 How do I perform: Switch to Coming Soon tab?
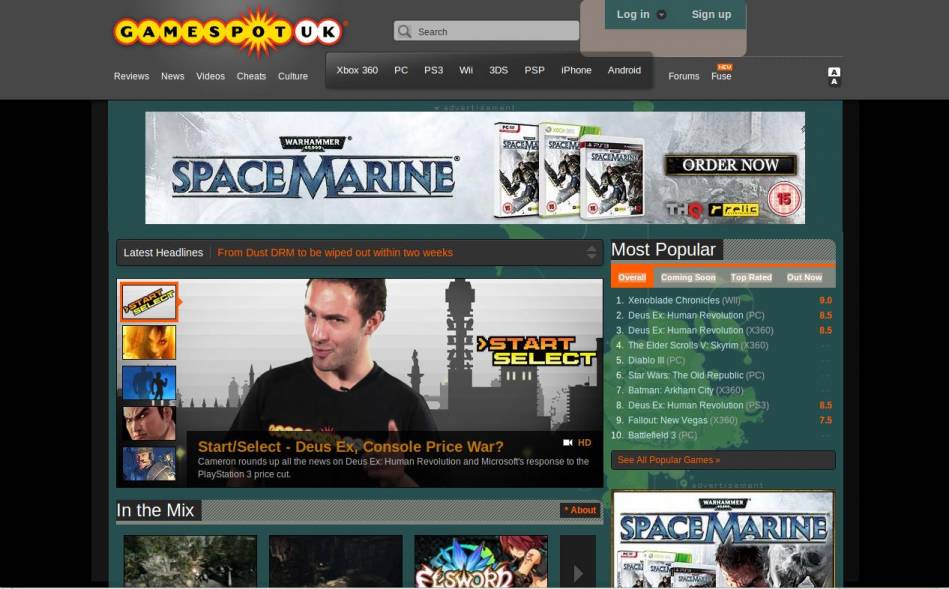688,277
